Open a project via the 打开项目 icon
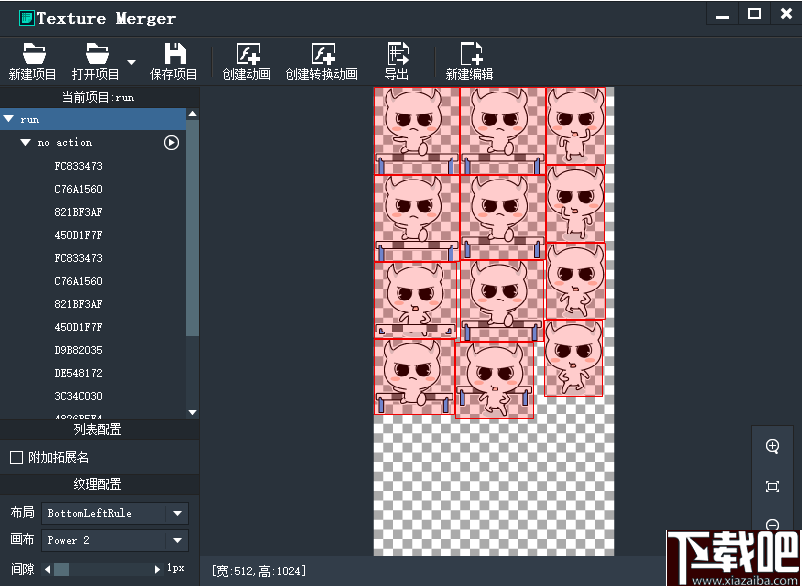The image size is (802, 586). (95, 60)
